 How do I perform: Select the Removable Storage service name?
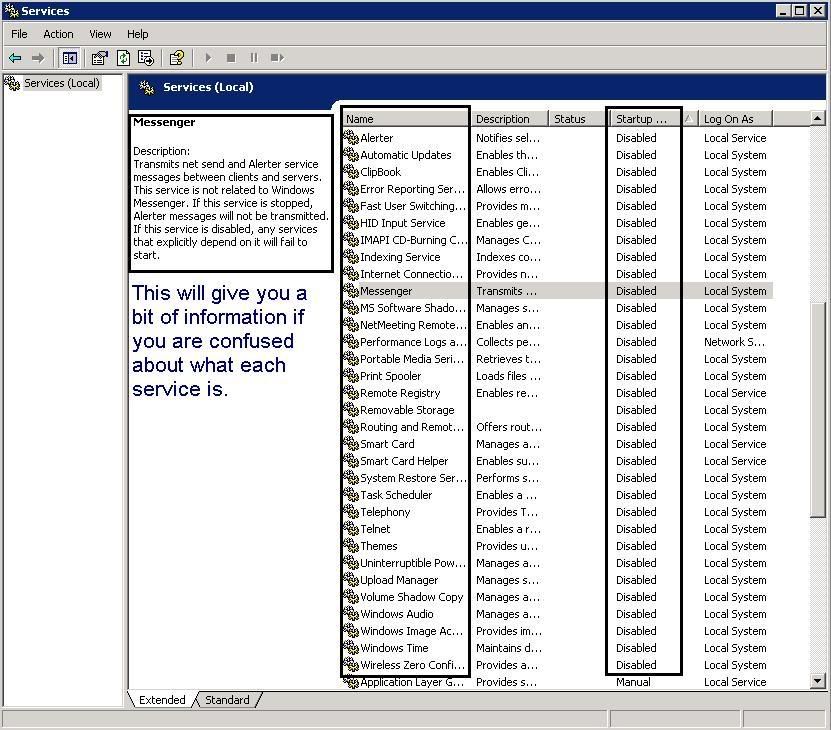(407, 410)
